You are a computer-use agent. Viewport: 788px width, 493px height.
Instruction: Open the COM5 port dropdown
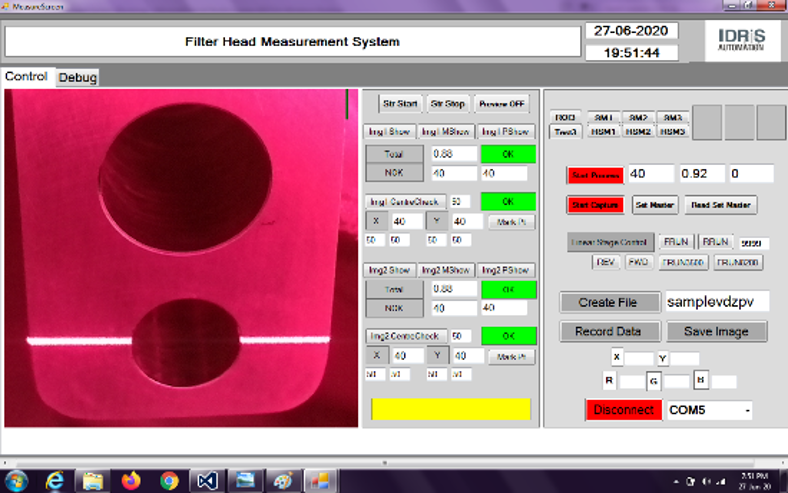coord(748,411)
